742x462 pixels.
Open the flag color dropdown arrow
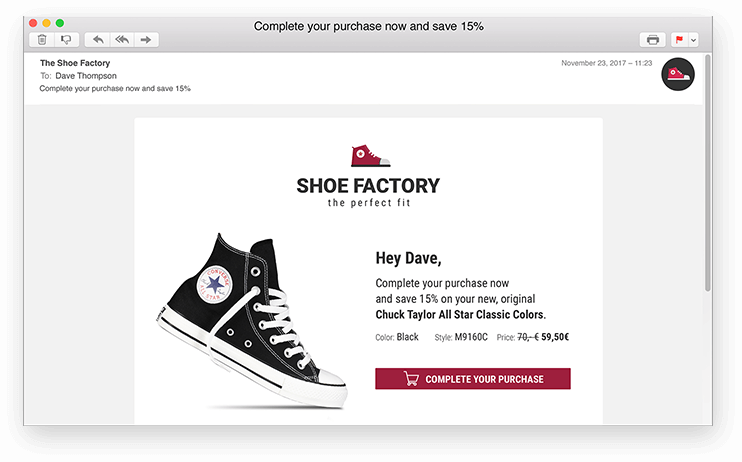tap(693, 40)
